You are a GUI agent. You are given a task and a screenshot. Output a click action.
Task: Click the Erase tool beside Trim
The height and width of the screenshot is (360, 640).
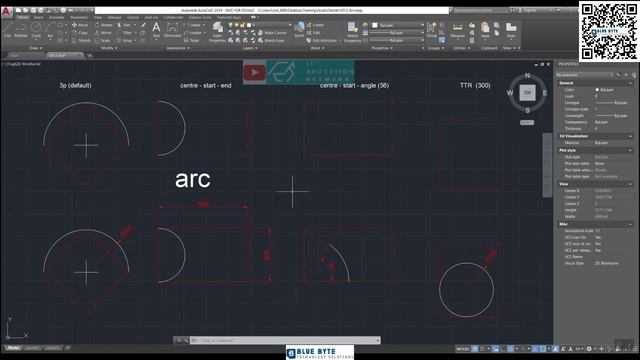[x=143, y=25]
